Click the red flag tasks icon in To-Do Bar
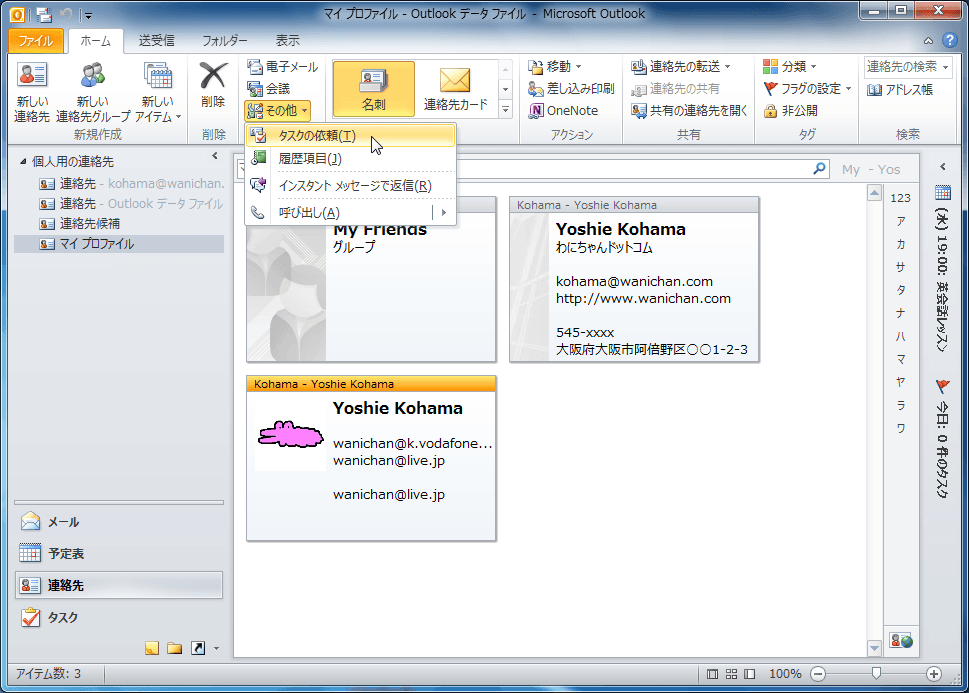 943,387
